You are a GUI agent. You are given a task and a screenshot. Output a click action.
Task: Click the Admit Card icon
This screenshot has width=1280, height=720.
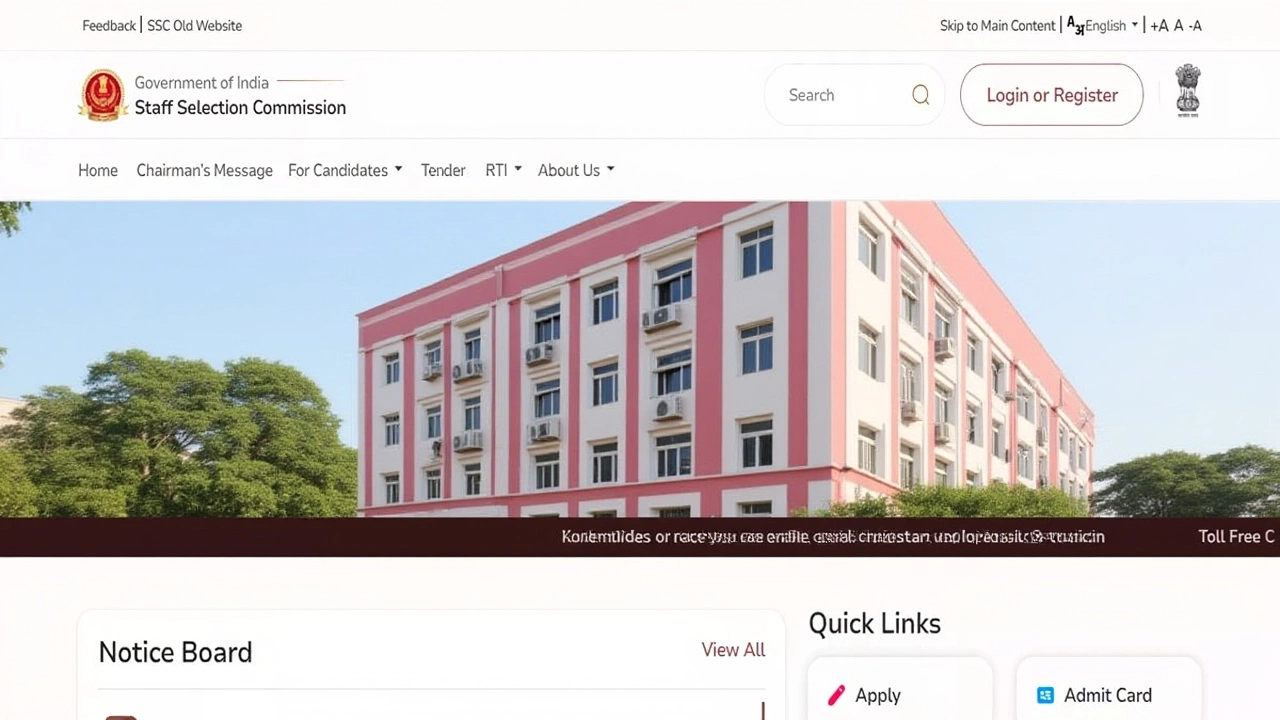(1045, 695)
